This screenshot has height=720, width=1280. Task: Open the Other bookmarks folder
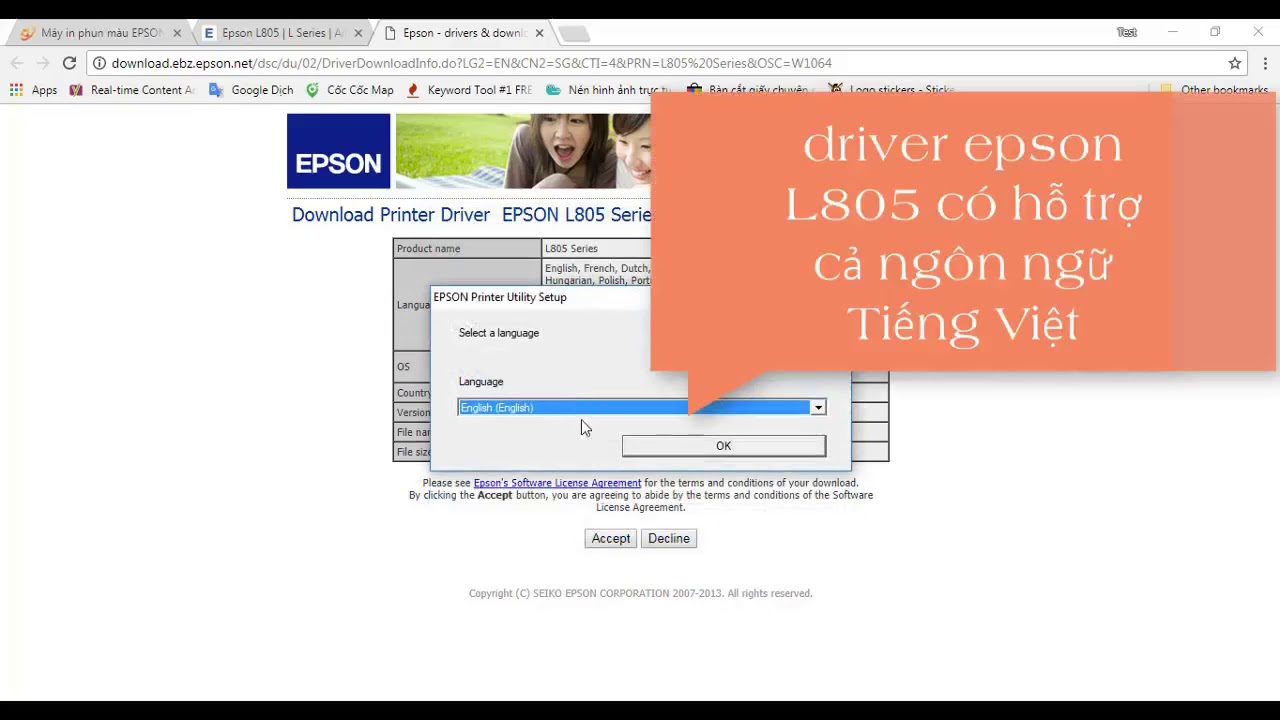click(x=1214, y=90)
